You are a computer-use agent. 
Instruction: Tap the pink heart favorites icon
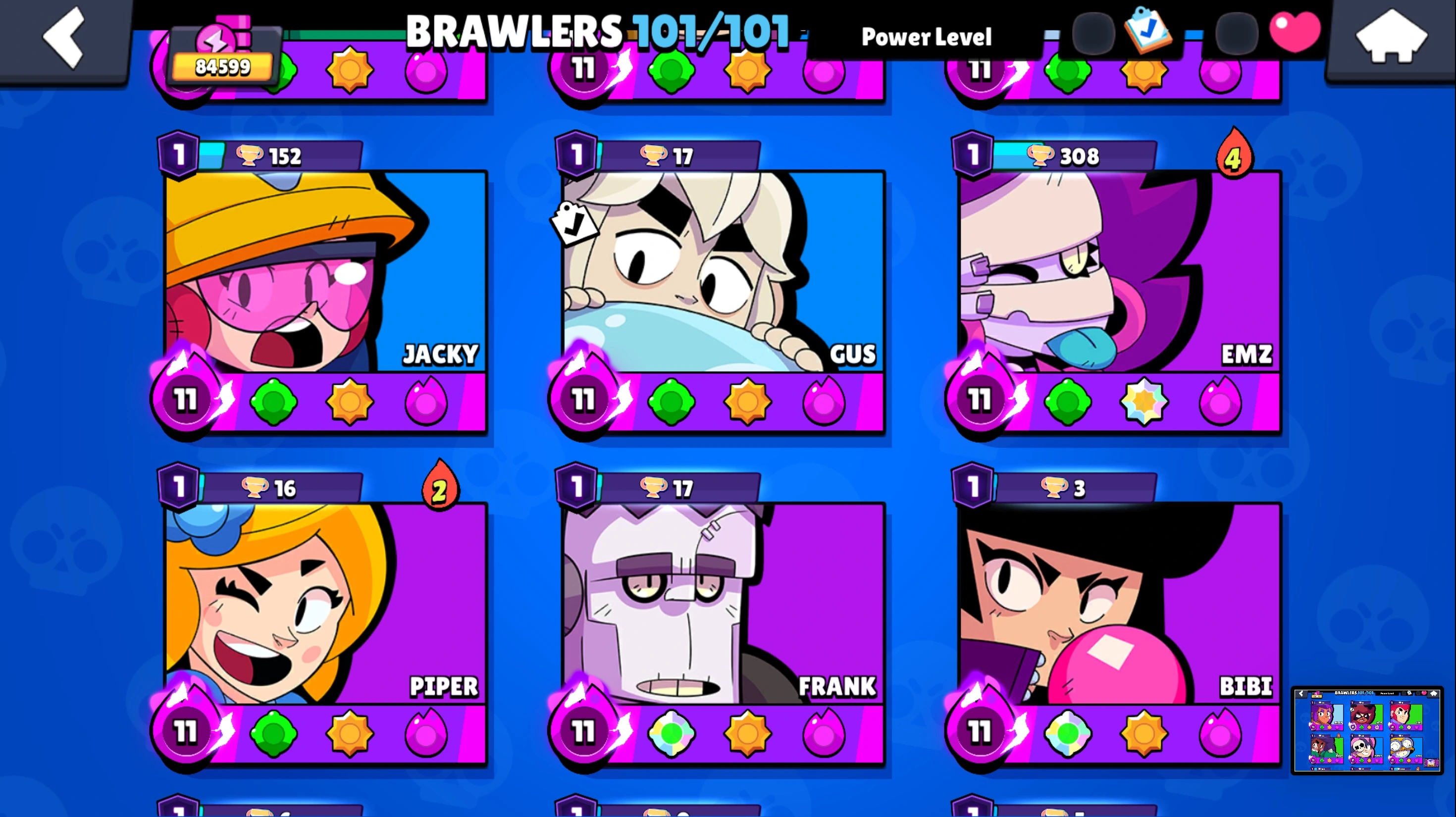tap(1295, 32)
